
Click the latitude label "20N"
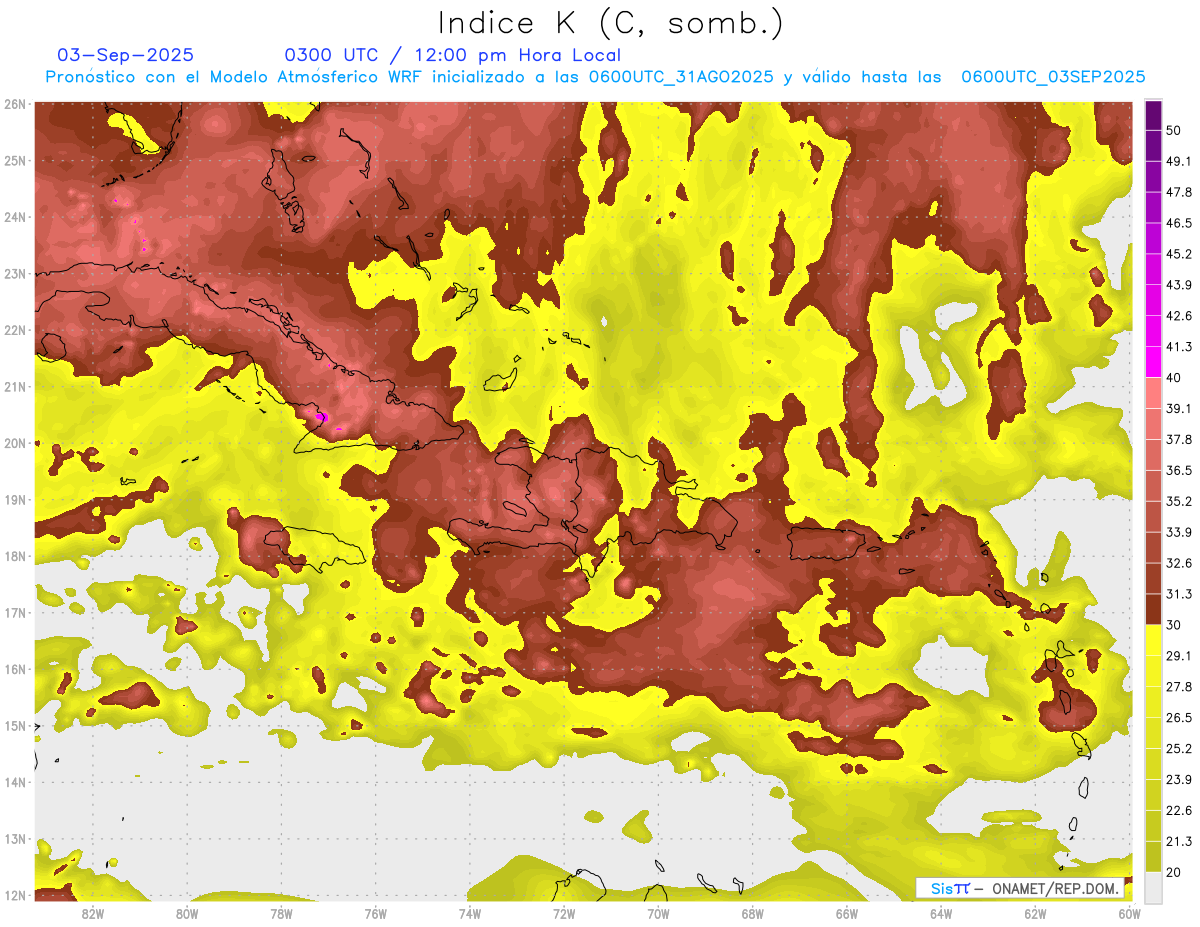[x=14, y=443]
